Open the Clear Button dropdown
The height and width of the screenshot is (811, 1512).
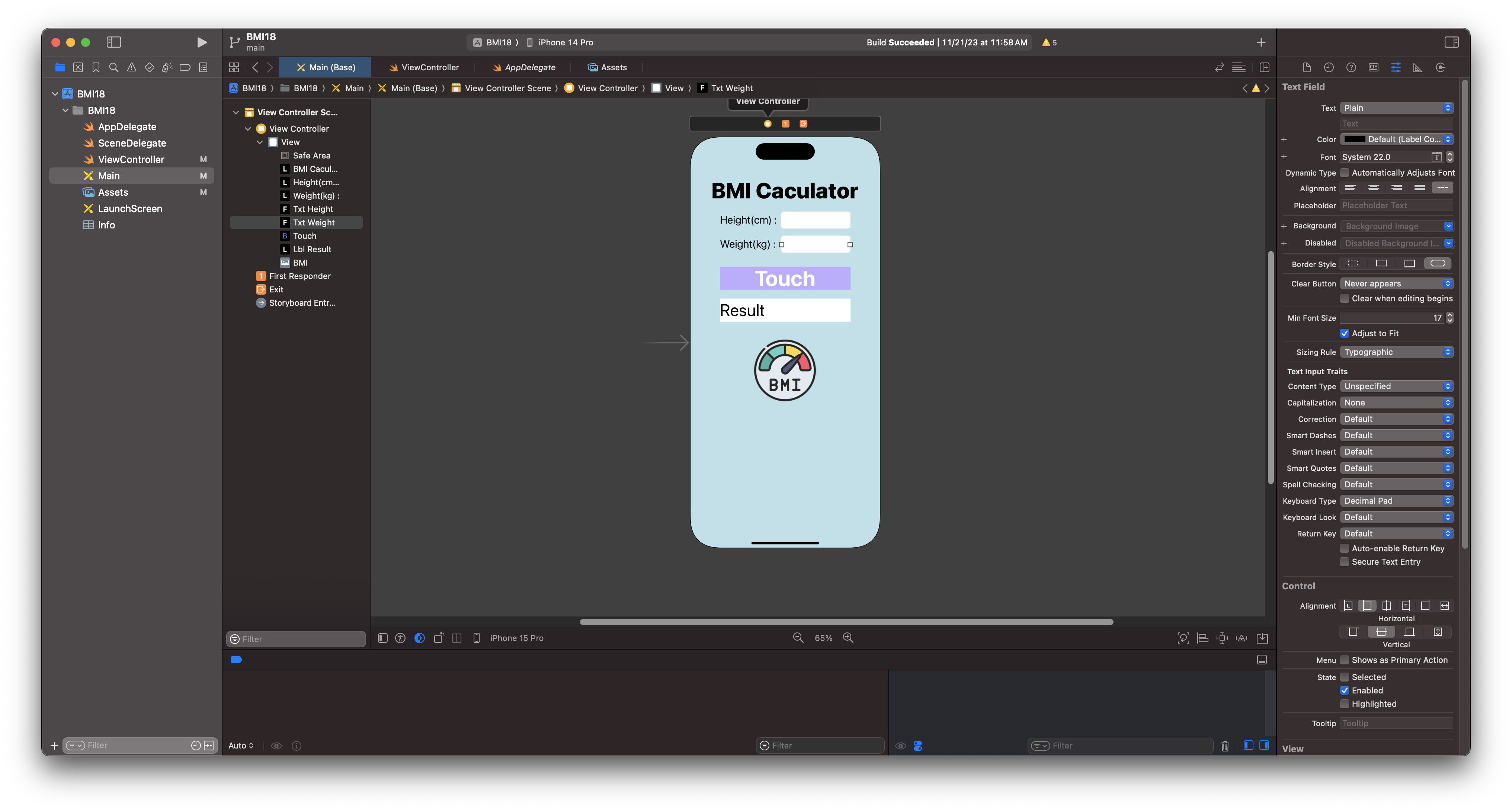click(x=1396, y=283)
